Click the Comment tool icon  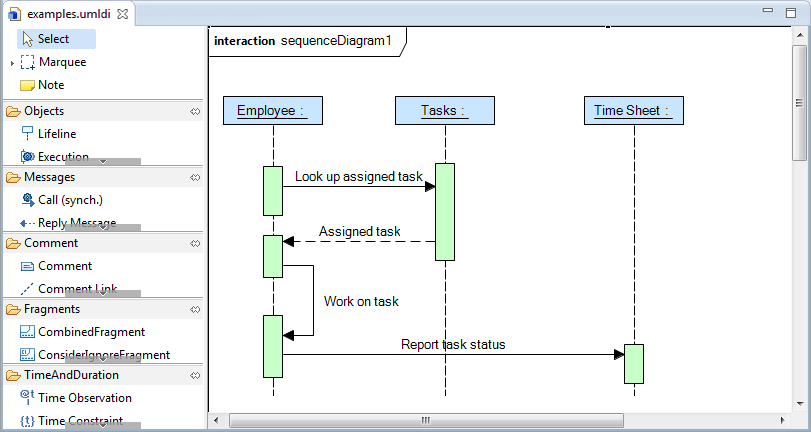(27, 266)
